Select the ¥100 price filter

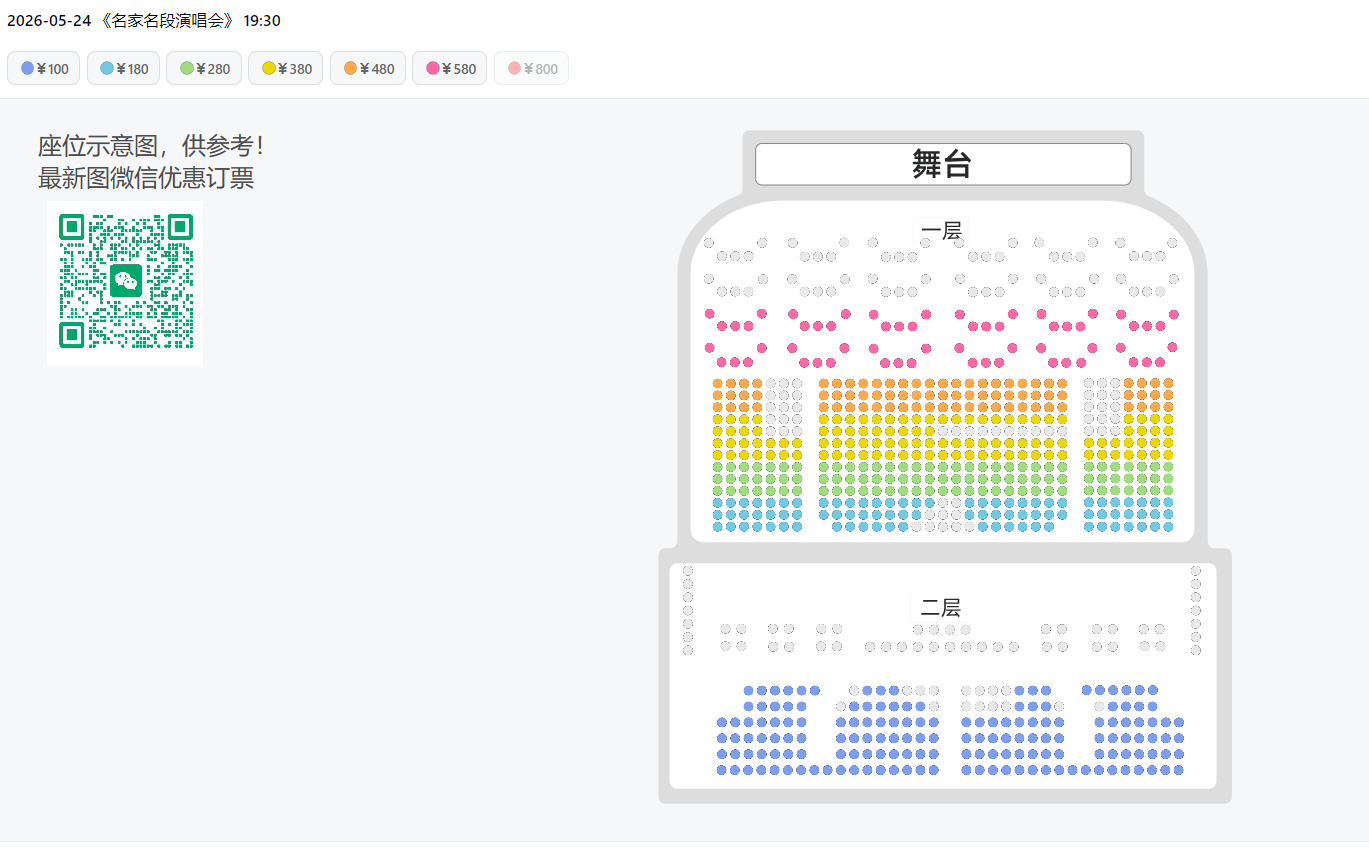coord(44,69)
